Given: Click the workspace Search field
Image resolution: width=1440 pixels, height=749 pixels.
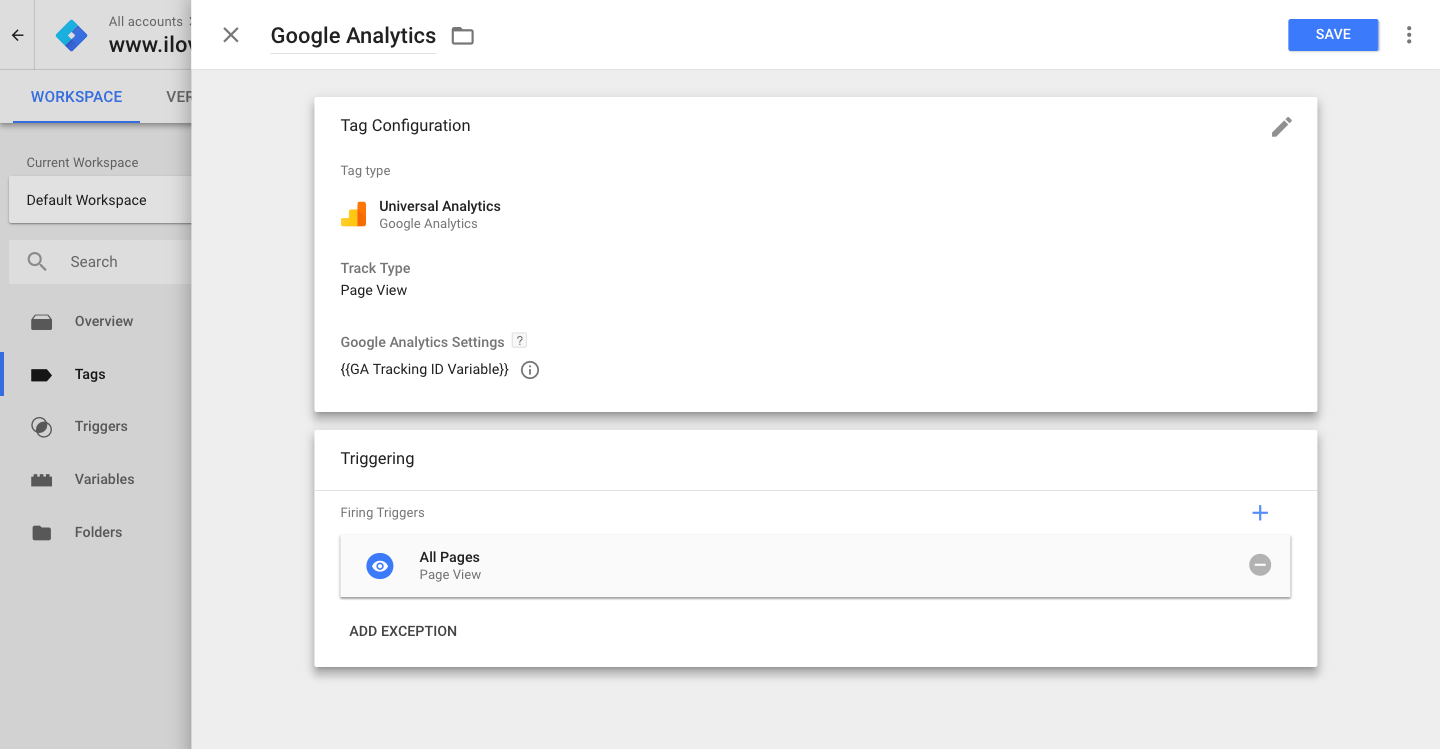Looking at the screenshot, I should 110,262.
